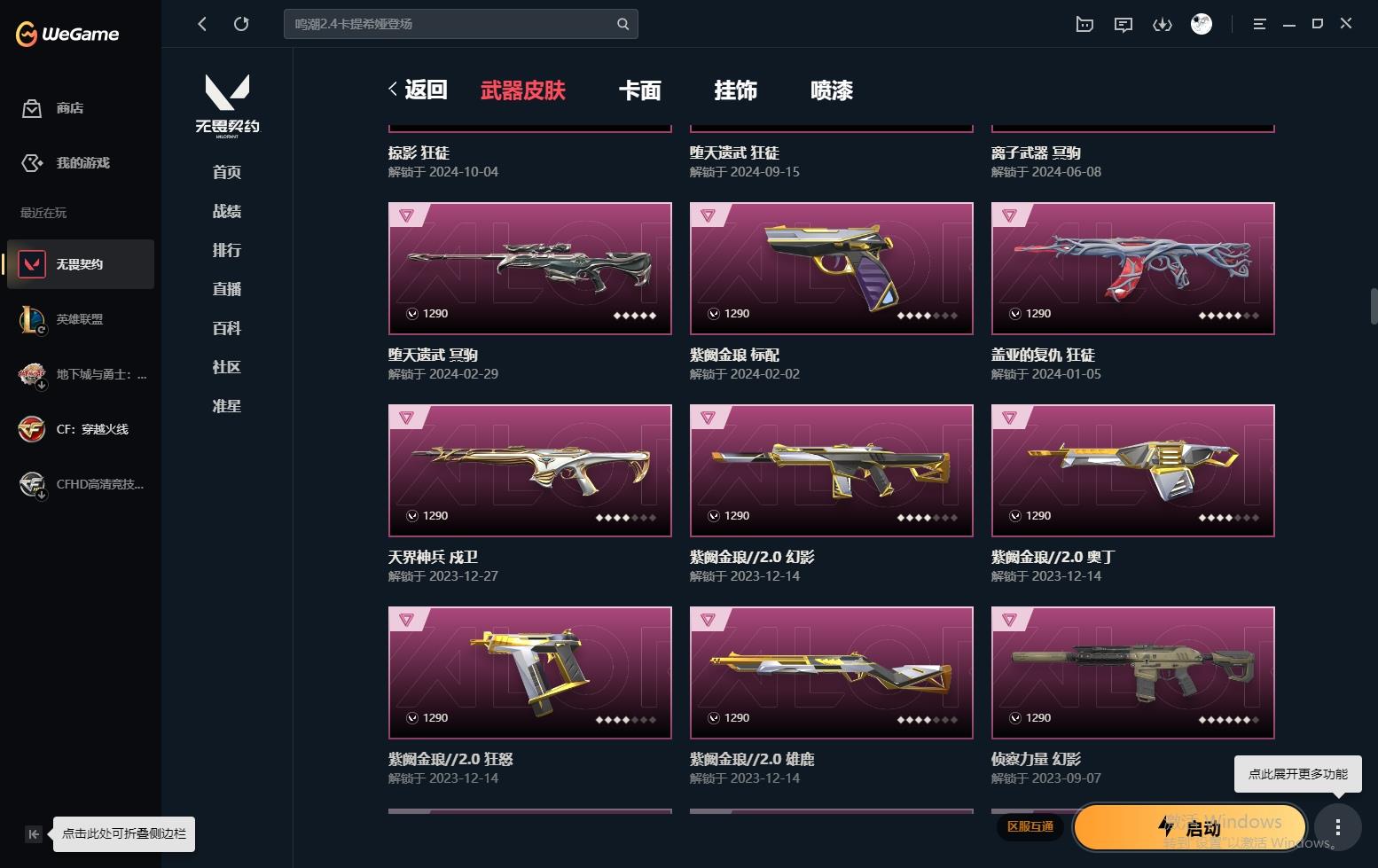
Task: Click 返回 back chevron
Action: pos(418,90)
